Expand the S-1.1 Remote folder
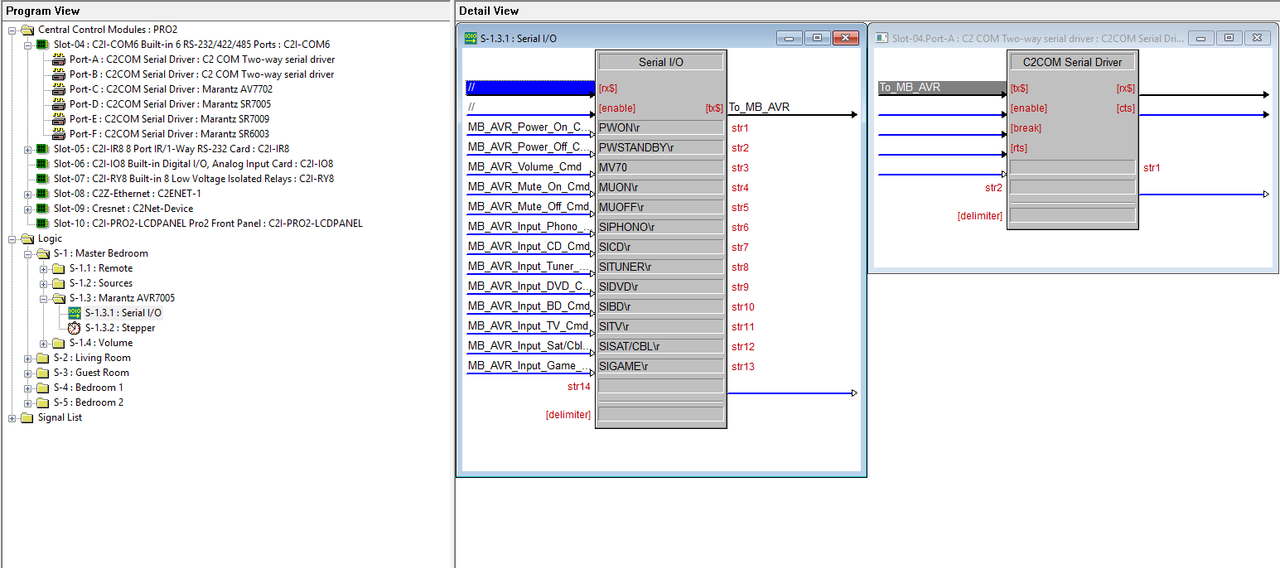Screen dimensions: 1280x568 pyautogui.click(x=44, y=269)
